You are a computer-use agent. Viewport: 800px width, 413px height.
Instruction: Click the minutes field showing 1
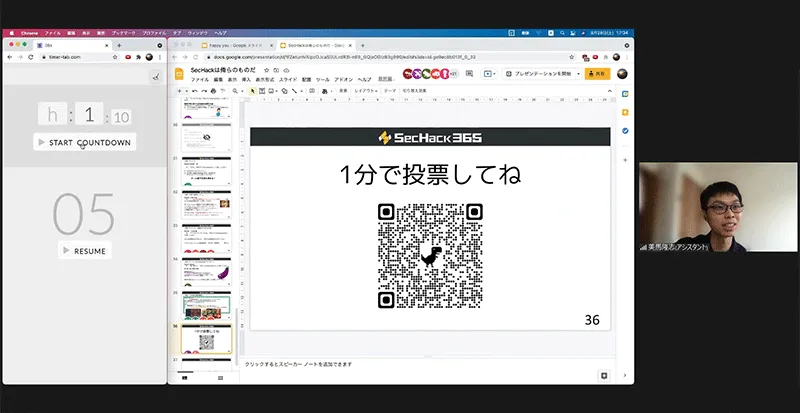[x=89, y=114]
